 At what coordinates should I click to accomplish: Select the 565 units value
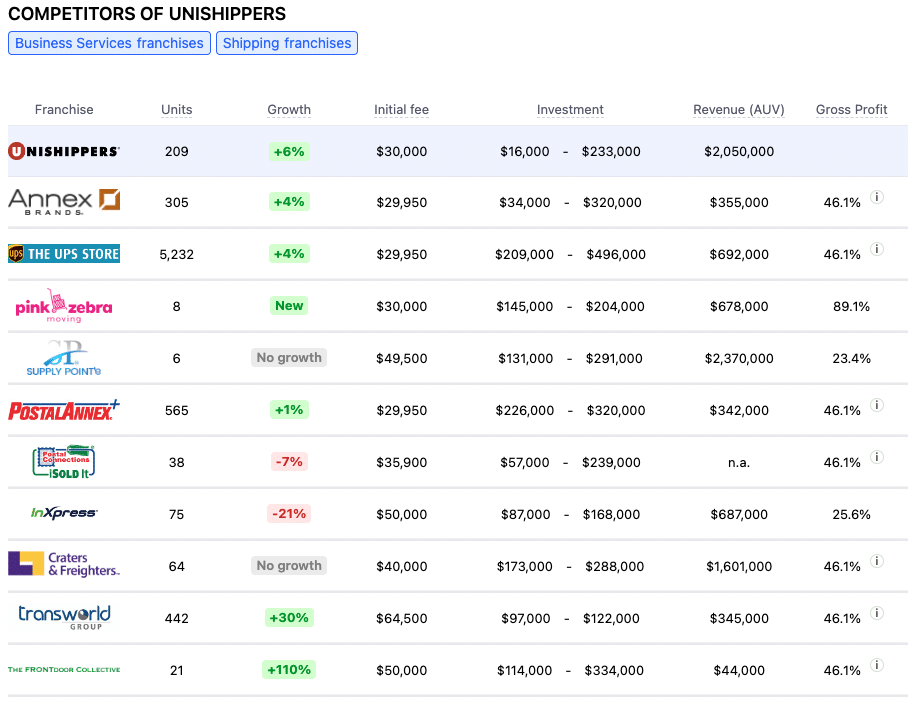coord(177,410)
